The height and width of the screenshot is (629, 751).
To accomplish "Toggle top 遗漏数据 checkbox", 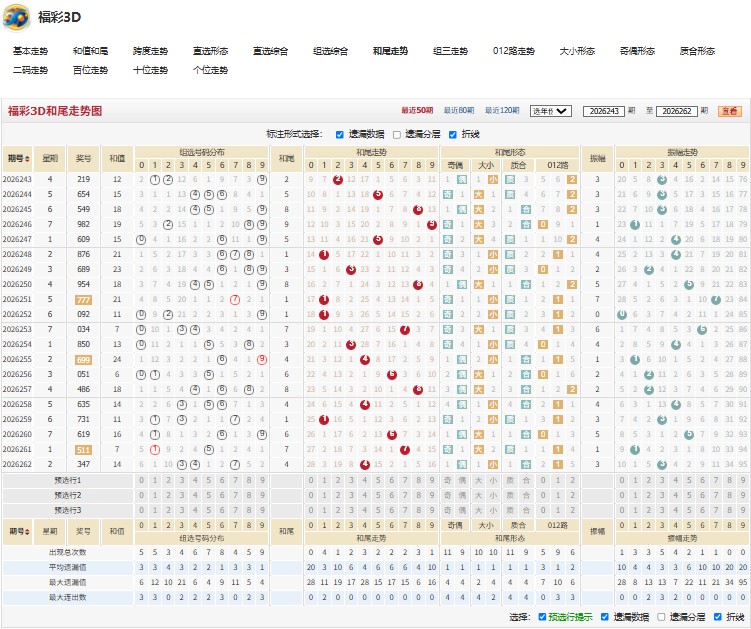I will [340, 135].
